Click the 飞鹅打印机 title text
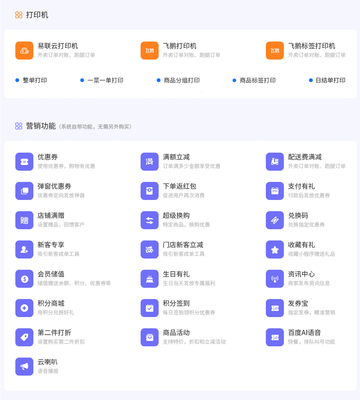360x400 pixels. [179, 46]
